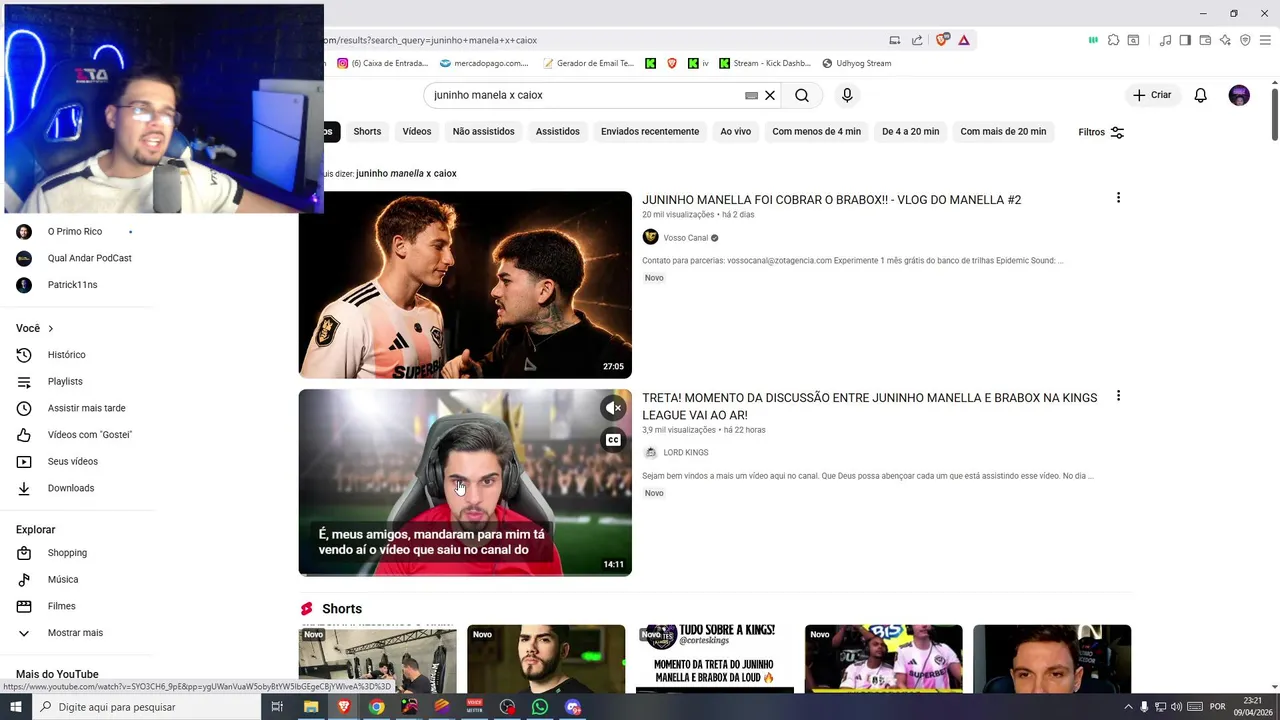Click the install app icon in address bar

click(895, 40)
